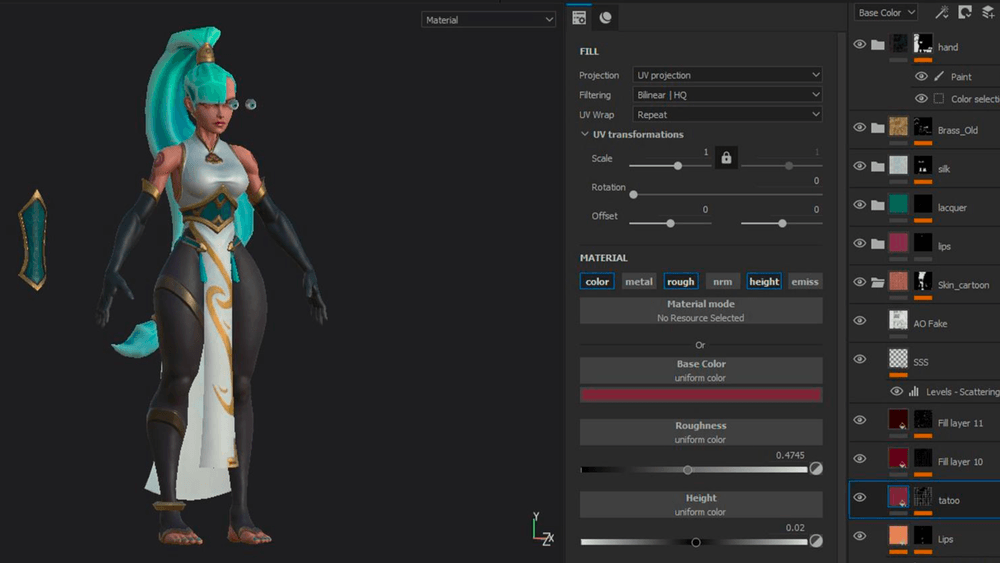
Task: Toggle the Scale lock icon
Action: coord(726,158)
